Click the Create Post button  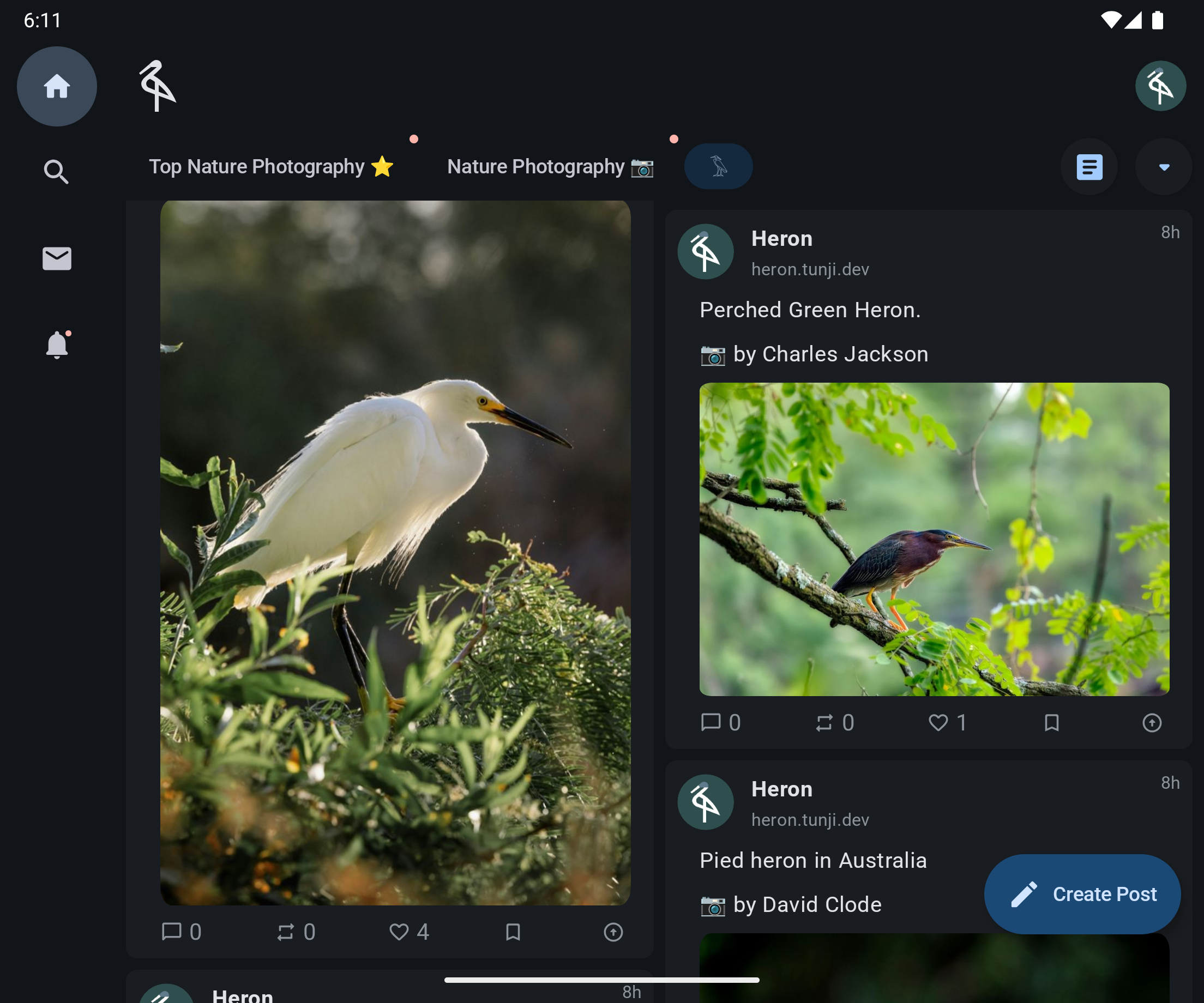coord(1081,894)
